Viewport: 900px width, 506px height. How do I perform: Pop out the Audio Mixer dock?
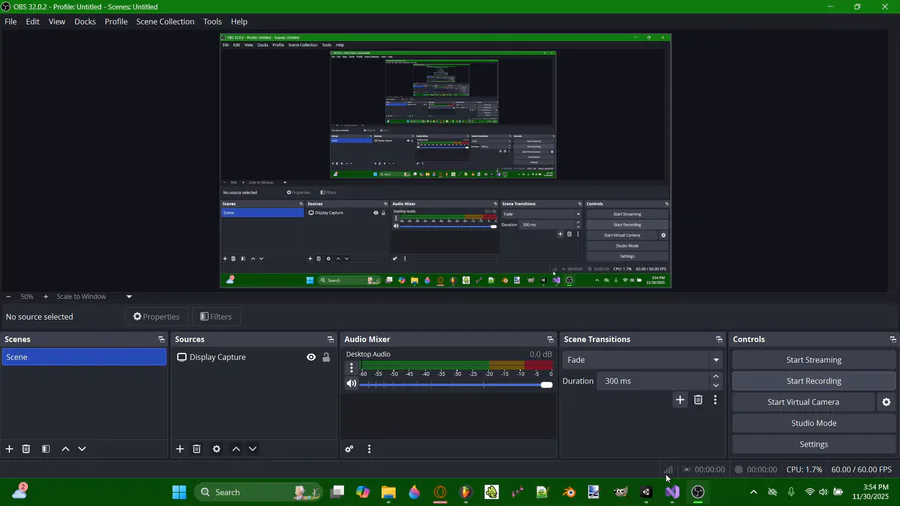click(x=550, y=340)
